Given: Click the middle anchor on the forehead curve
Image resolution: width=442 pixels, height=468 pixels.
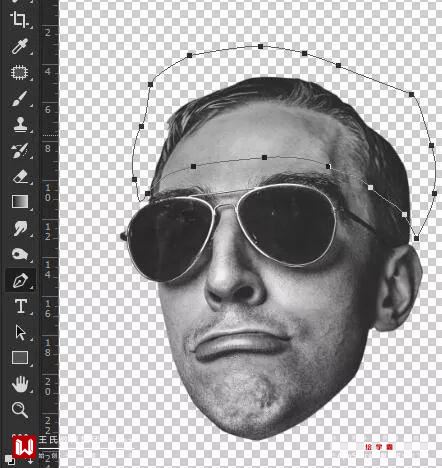Looking at the screenshot, I should [x=264, y=157].
